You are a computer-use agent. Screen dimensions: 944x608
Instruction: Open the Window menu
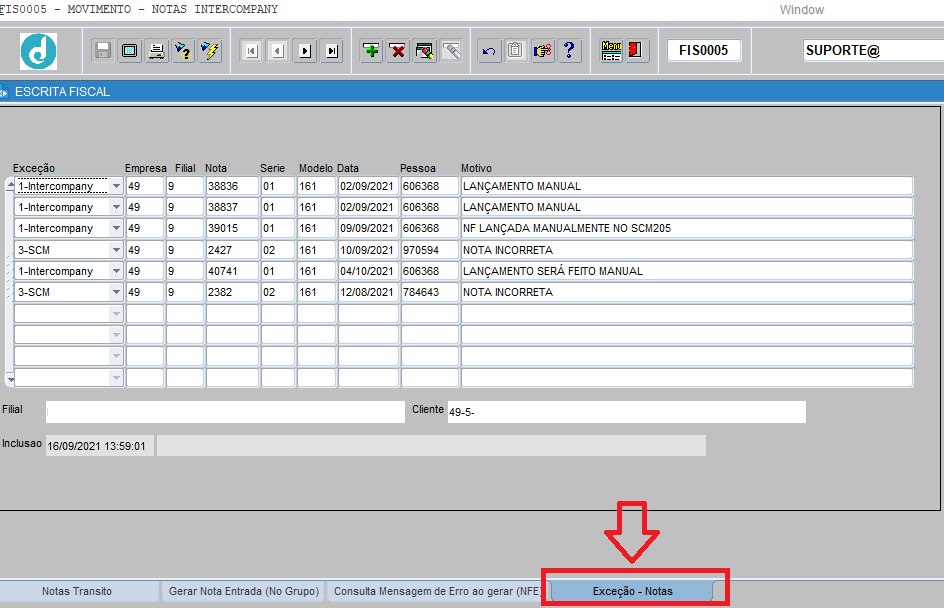point(801,10)
